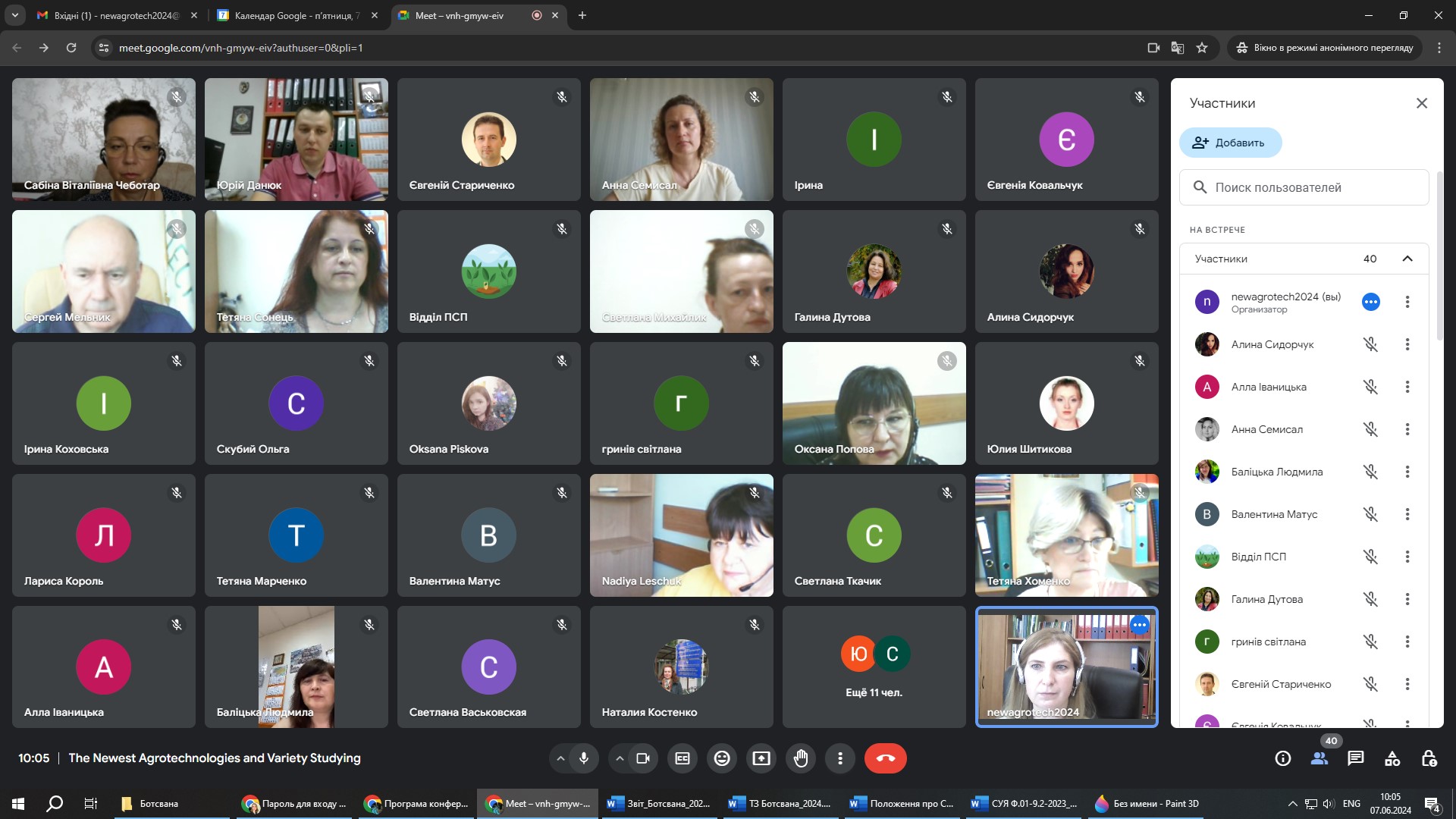Viewport: 1456px width, 819px height.
Task: Open the meeting details info icon
Action: [1283, 758]
